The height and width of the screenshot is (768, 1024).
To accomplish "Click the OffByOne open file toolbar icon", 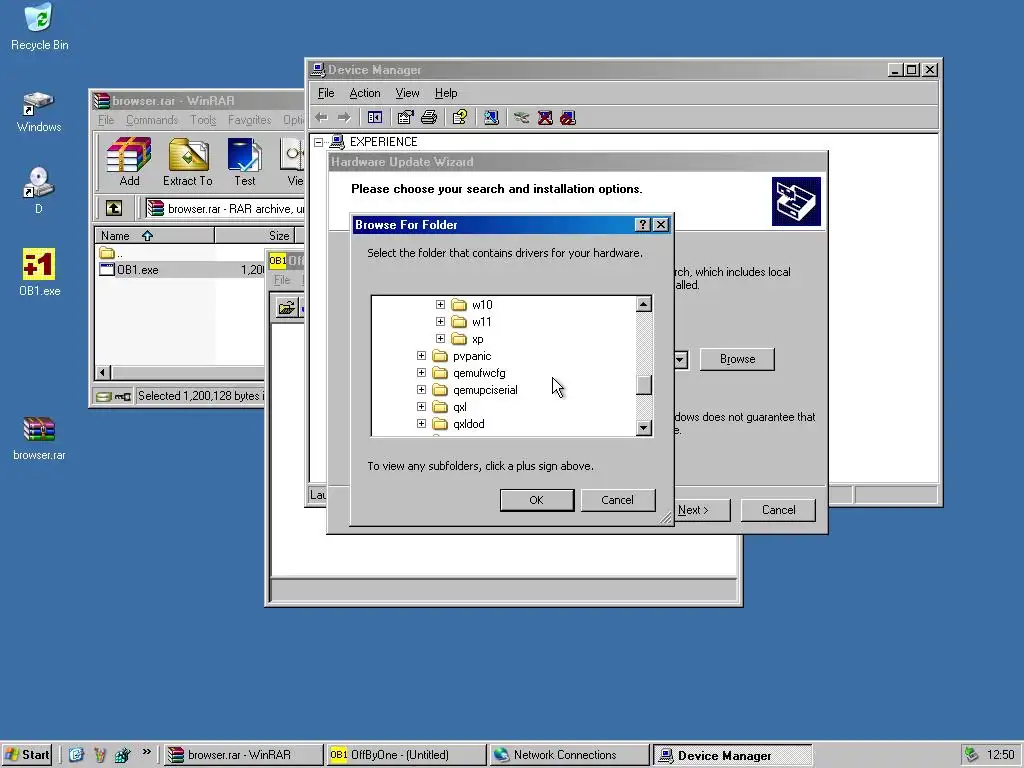I will (287, 308).
